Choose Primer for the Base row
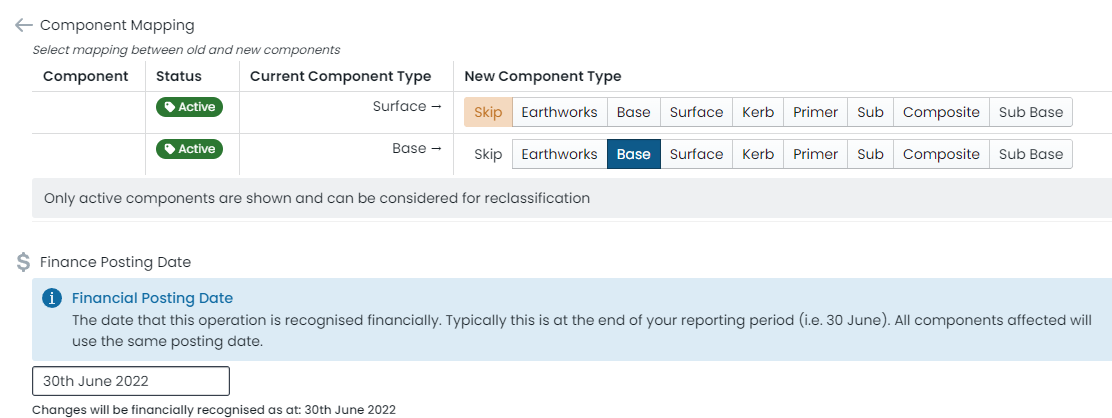This screenshot has width=1112, height=418. (x=816, y=154)
